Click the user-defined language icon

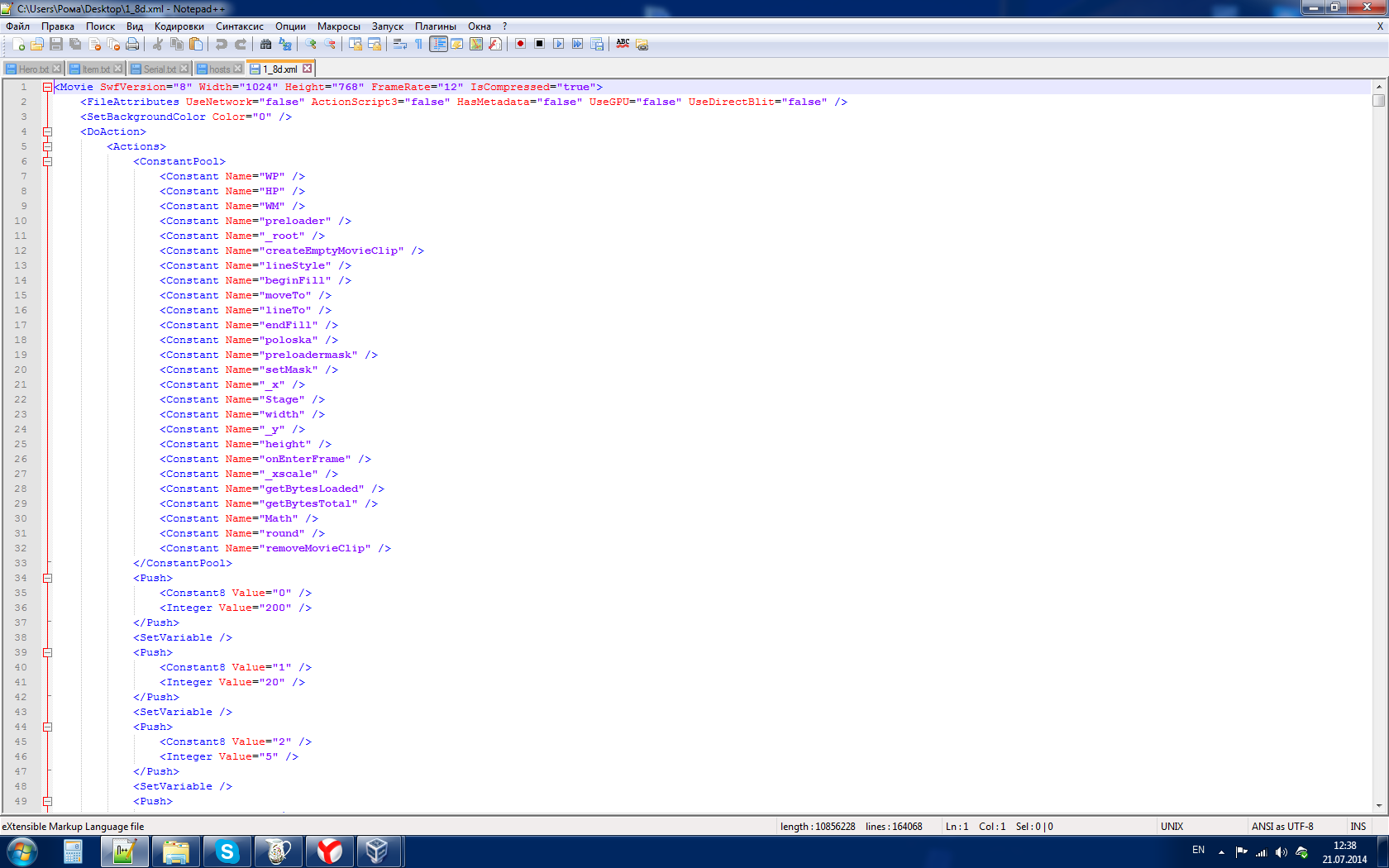[457, 44]
